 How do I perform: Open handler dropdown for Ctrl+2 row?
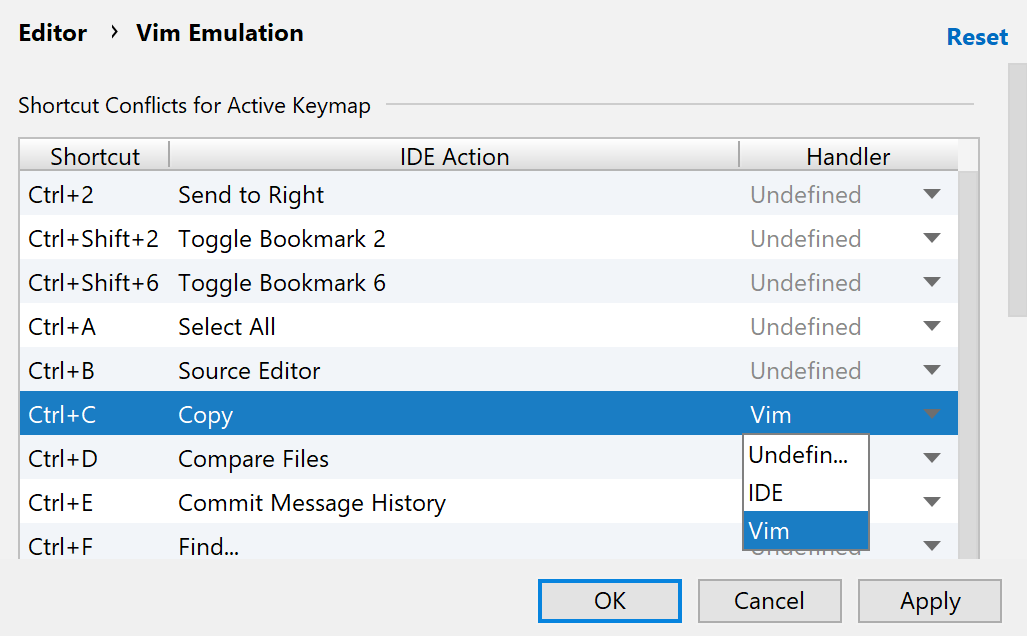point(932,195)
